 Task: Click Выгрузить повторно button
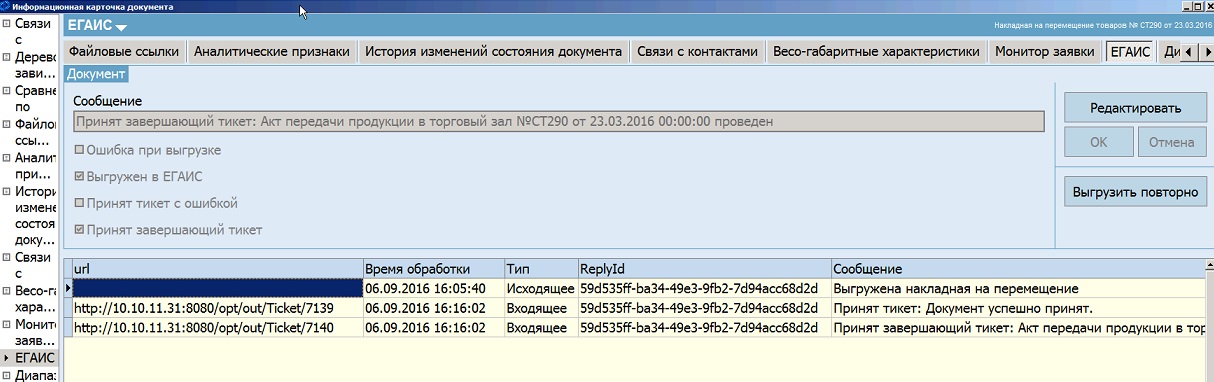(x=1135, y=191)
